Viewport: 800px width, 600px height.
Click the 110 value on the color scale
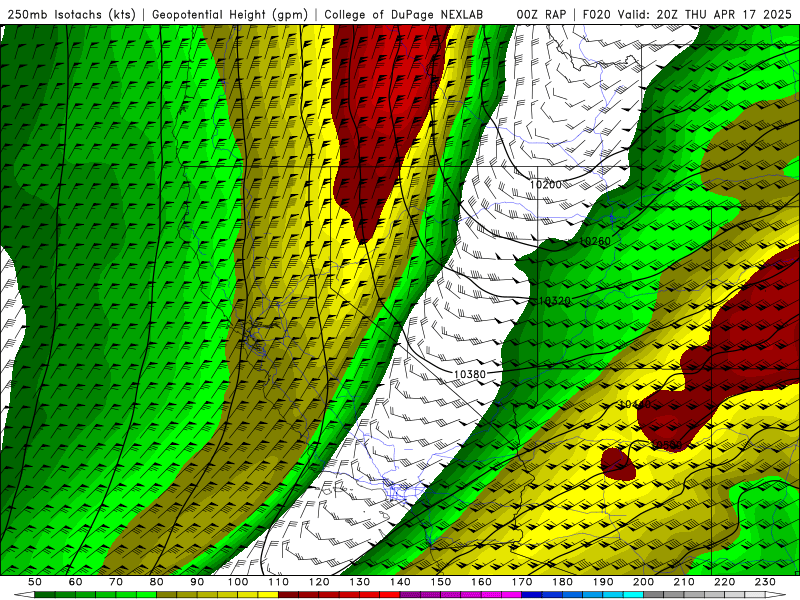[x=279, y=582]
